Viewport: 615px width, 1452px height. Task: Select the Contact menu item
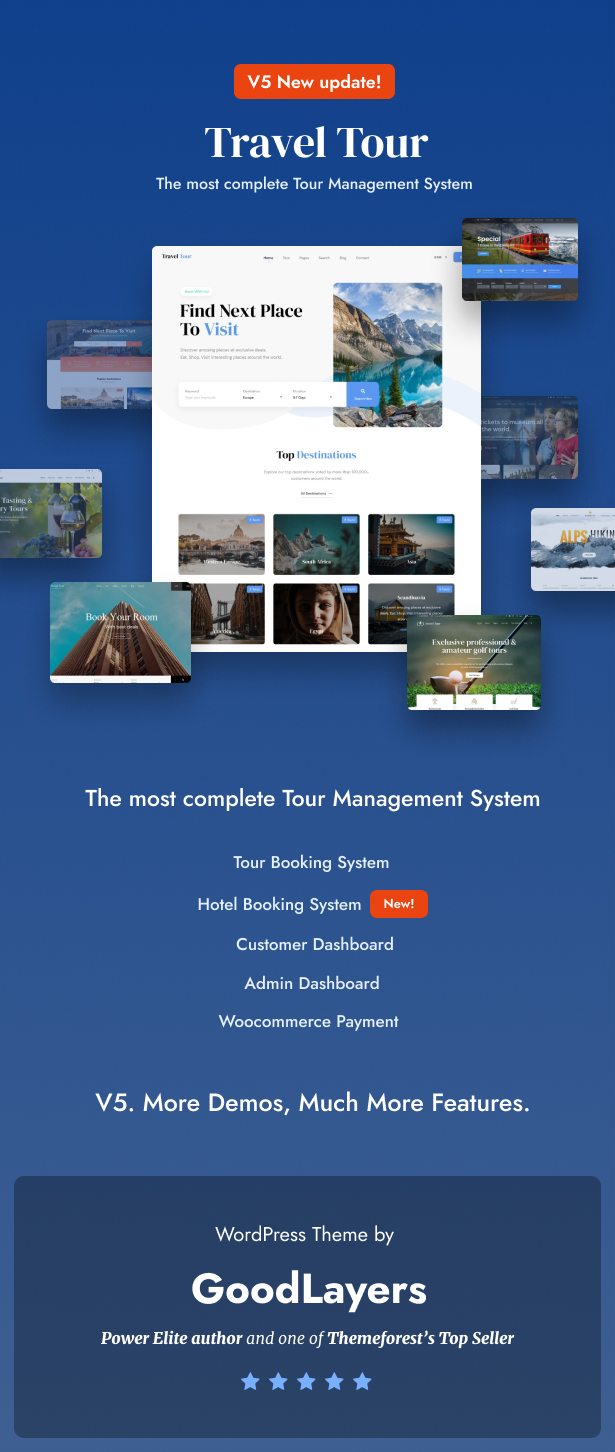tap(362, 258)
